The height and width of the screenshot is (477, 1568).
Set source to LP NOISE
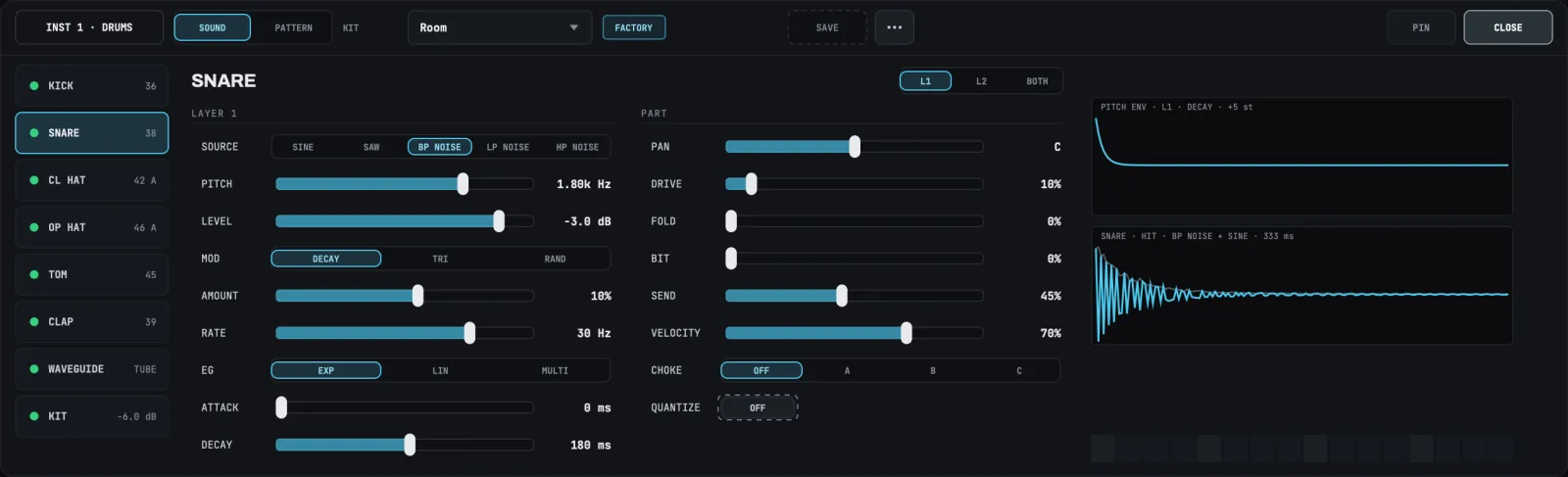tap(508, 147)
